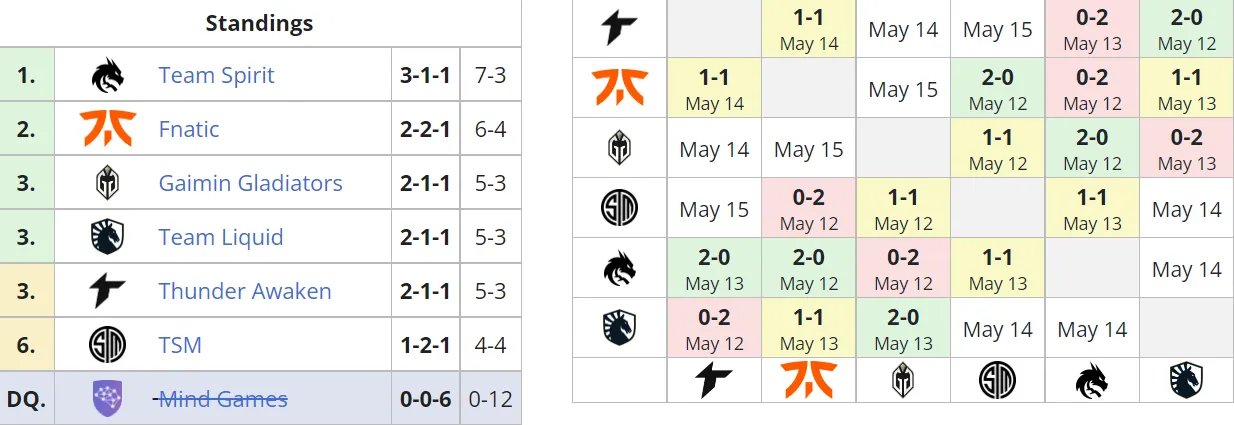This screenshot has width=1234, height=425.
Task: Open the Gaimin Gladiators link
Action: [x=250, y=183]
